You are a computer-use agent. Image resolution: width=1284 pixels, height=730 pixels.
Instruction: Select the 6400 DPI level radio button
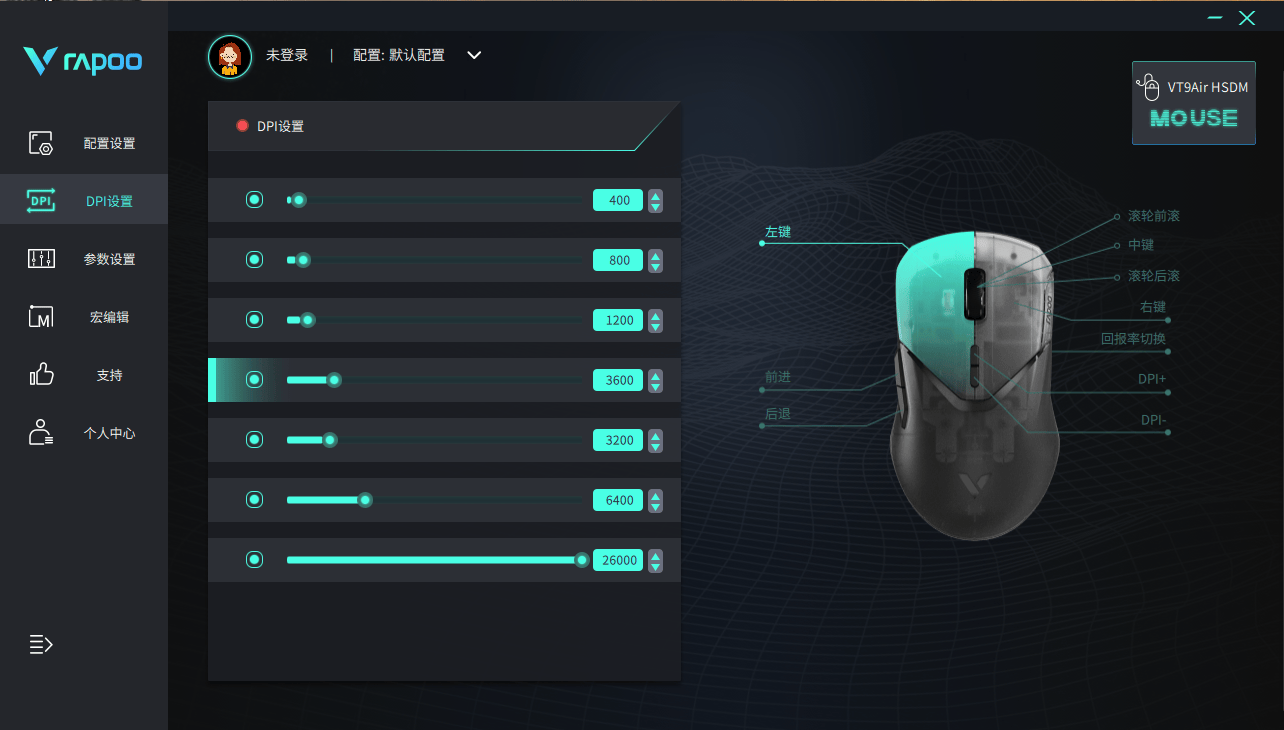tap(255, 500)
